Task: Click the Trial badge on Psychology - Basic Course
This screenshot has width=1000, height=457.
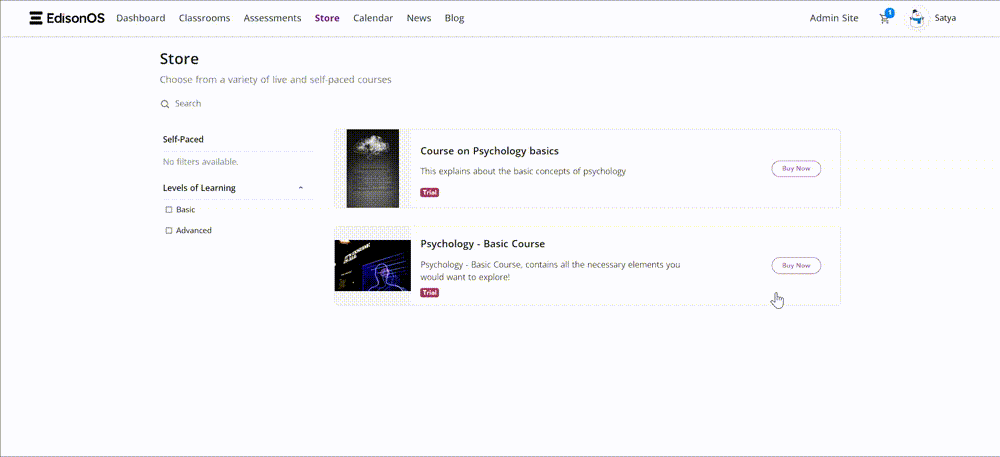Action: click(430, 293)
